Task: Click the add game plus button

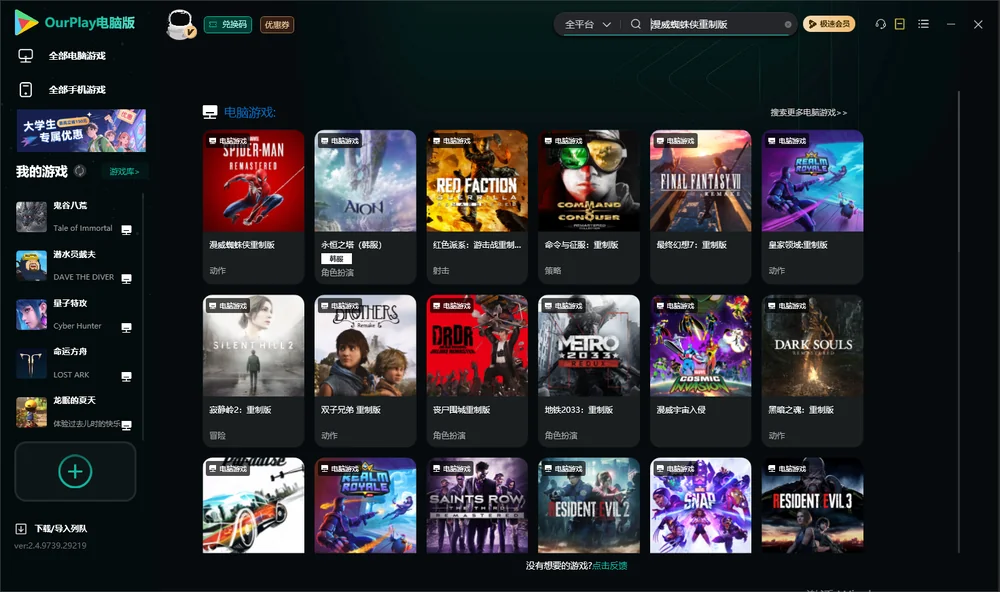Action: click(75, 471)
